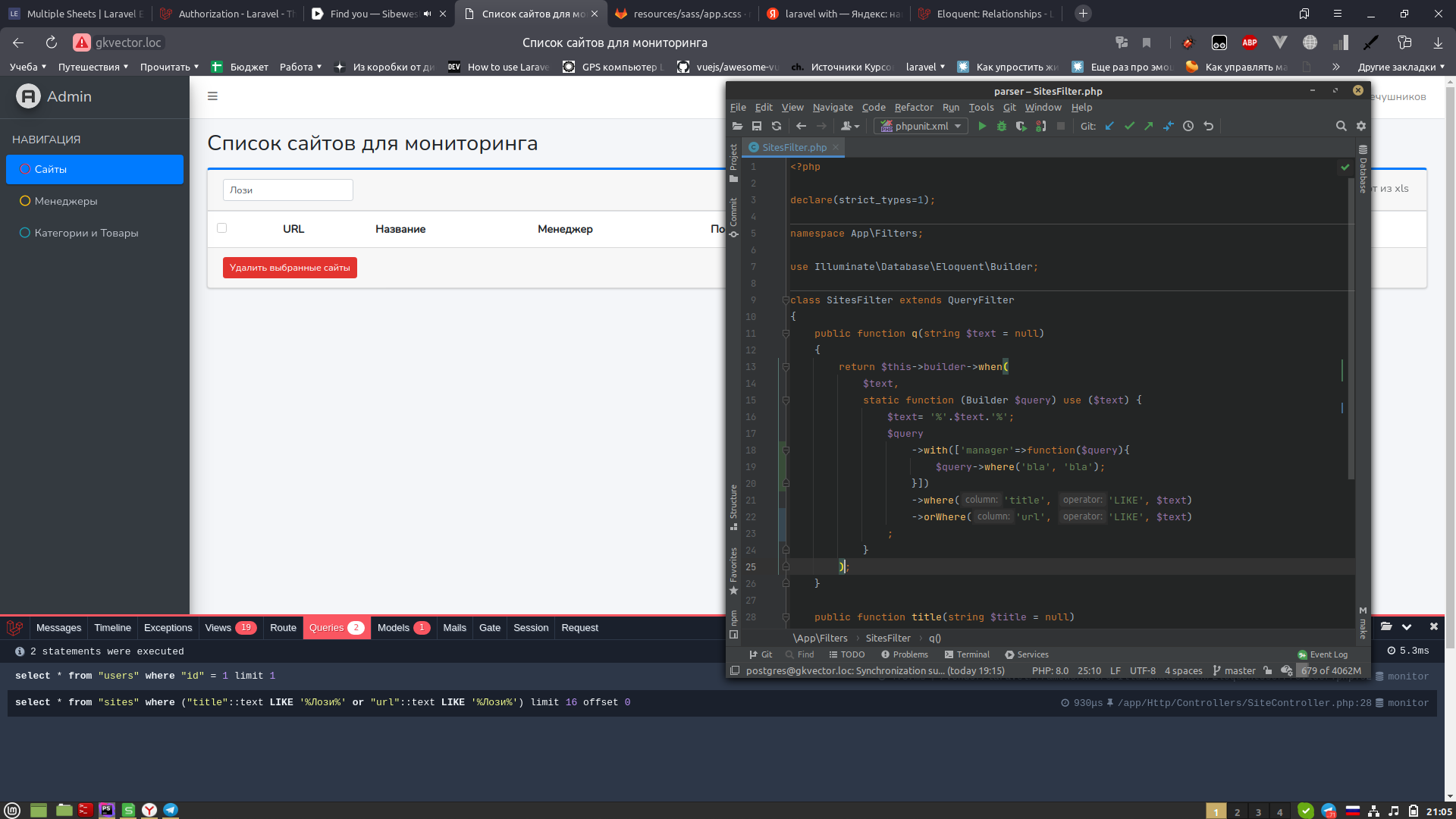The image size is (1456, 819).
Task: Open the Terminal tool window
Action: click(967, 654)
